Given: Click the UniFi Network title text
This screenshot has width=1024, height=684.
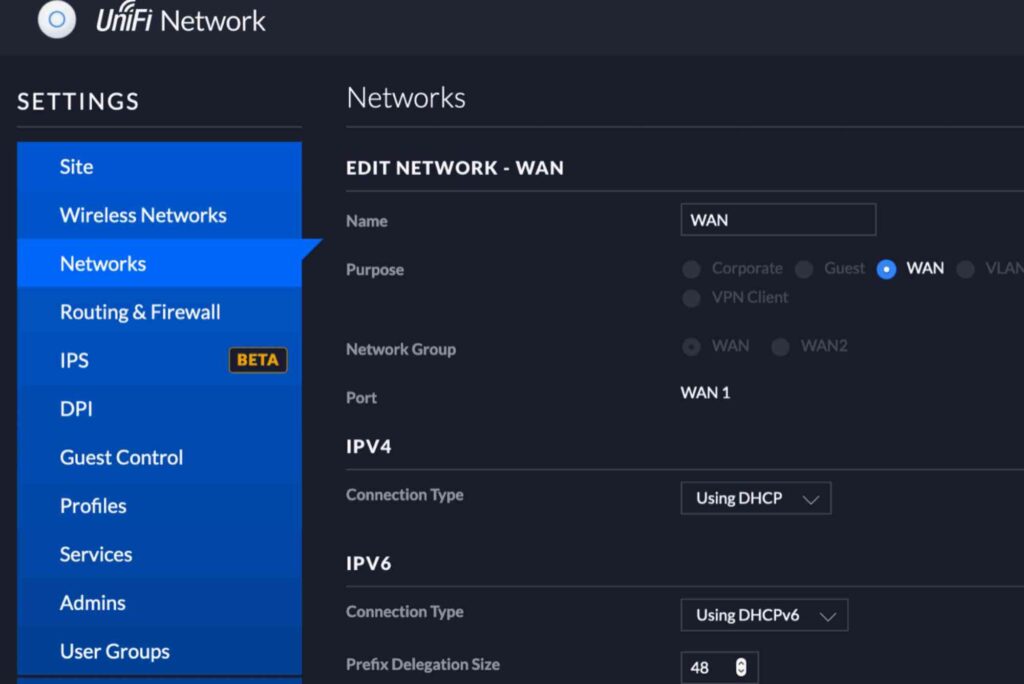Looking at the screenshot, I should (x=181, y=20).
